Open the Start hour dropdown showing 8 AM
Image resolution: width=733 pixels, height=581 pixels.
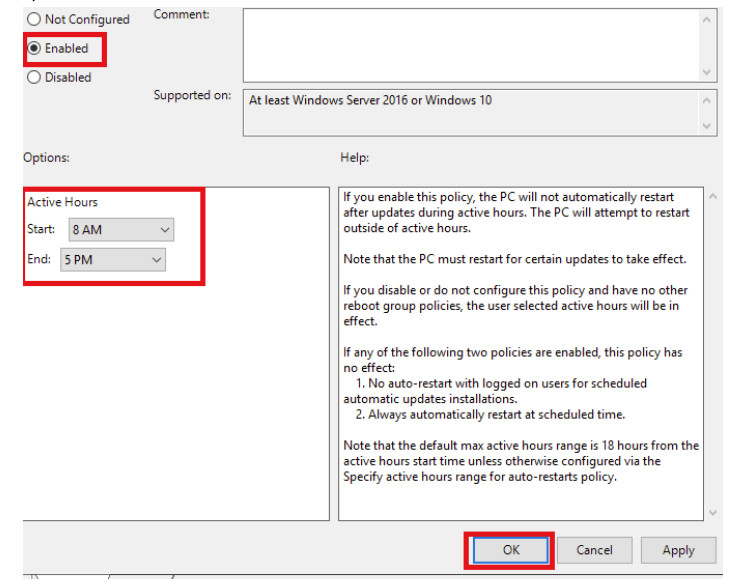(121, 230)
